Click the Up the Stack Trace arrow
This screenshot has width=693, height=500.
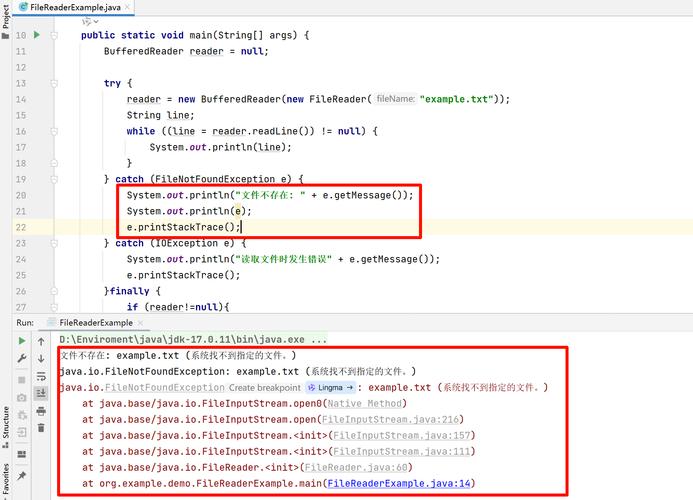click(41, 341)
